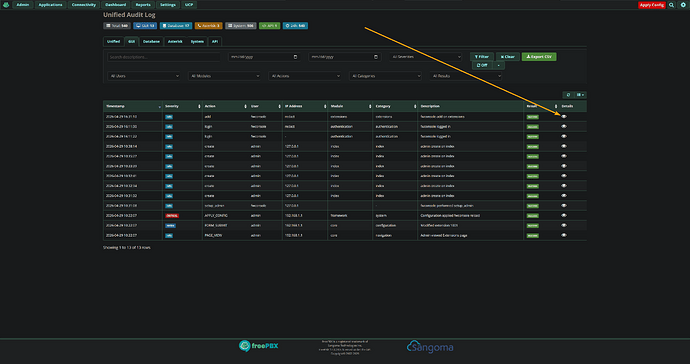
Task: Click the Export CSV button
Action: 539,57
